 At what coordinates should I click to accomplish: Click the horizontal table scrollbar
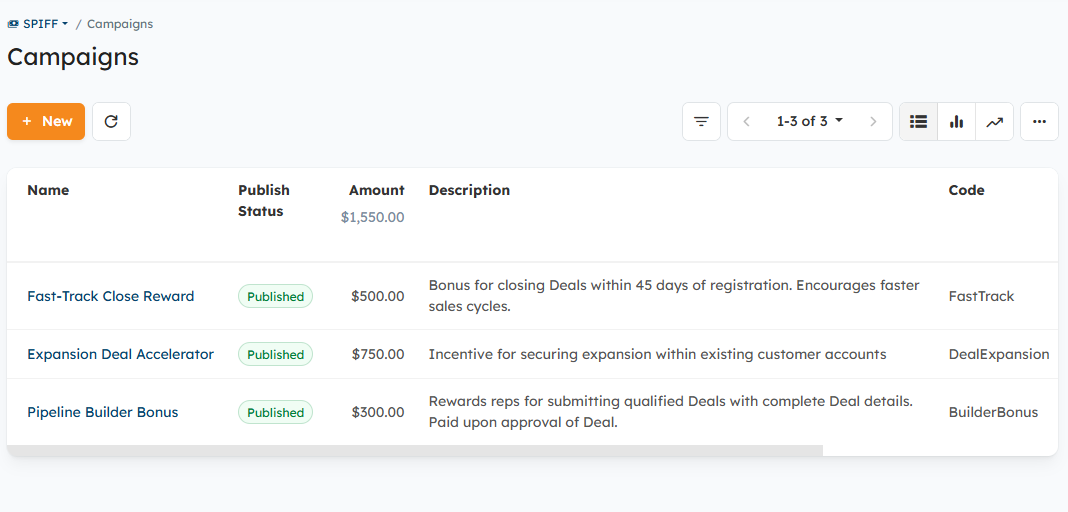click(415, 450)
